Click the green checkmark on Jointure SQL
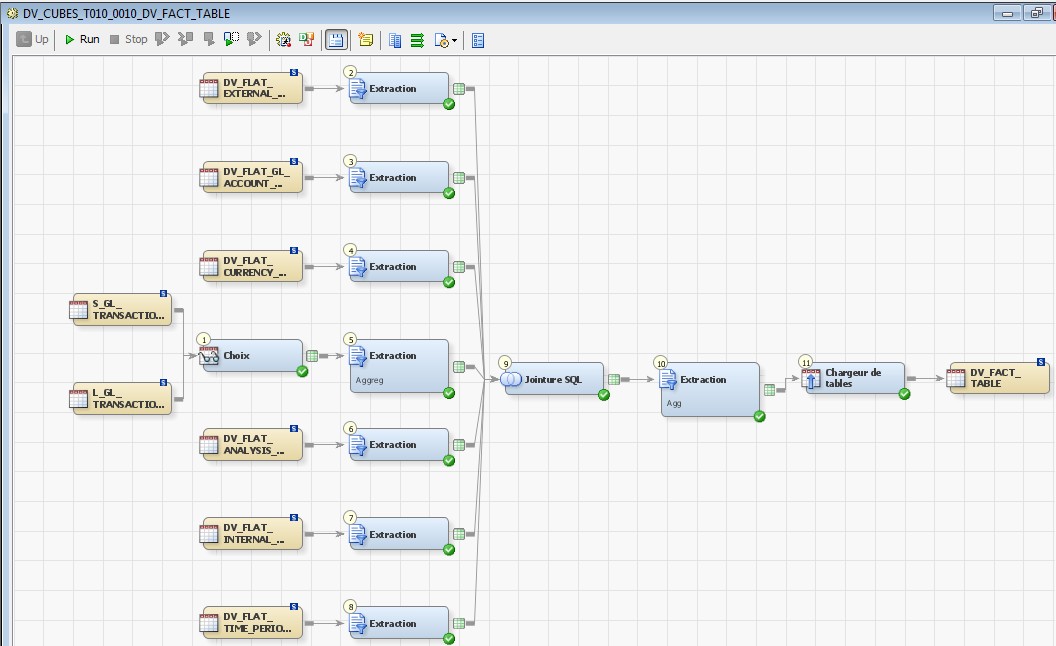 (x=604, y=395)
